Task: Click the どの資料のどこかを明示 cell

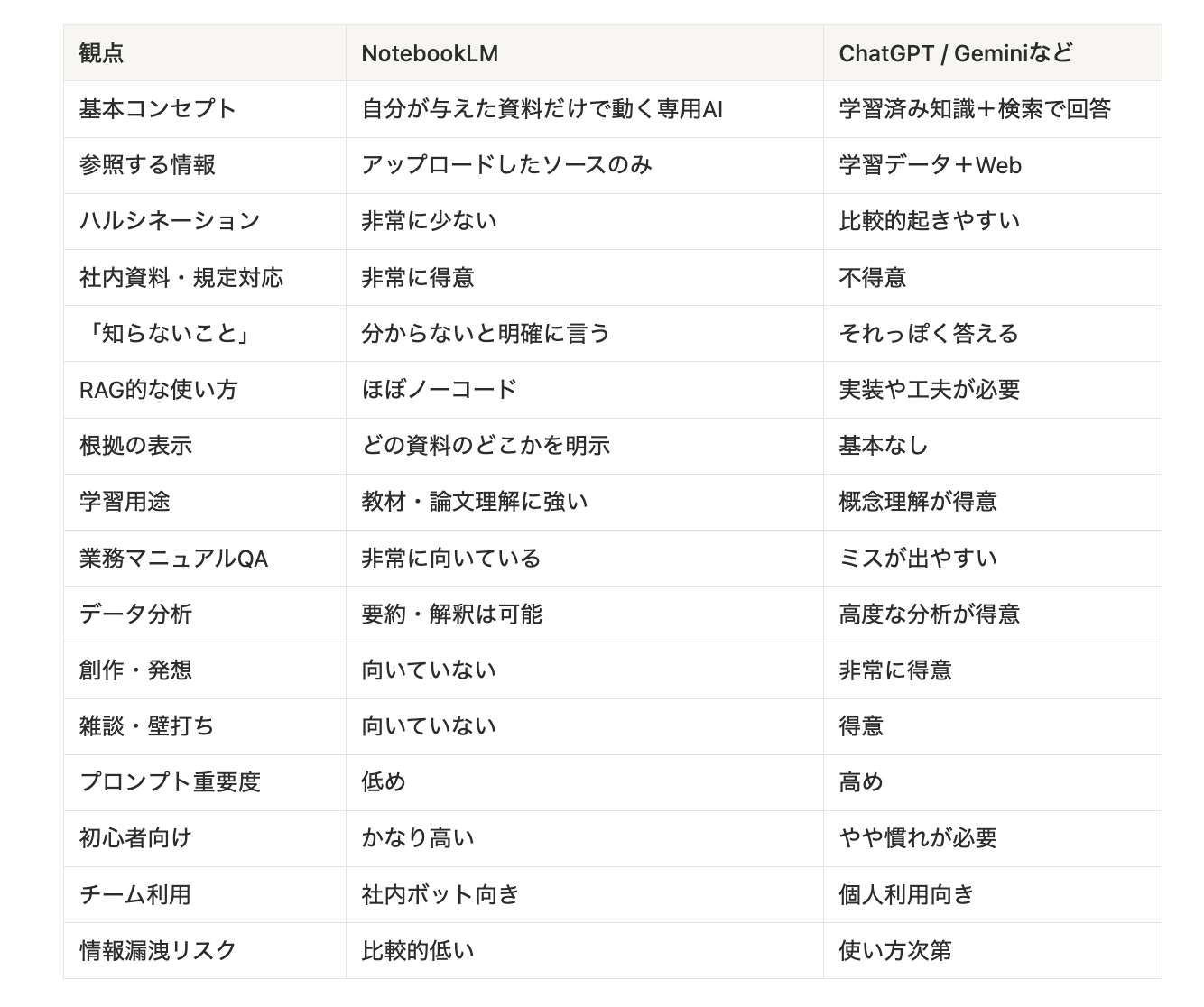Action: (x=486, y=445)
